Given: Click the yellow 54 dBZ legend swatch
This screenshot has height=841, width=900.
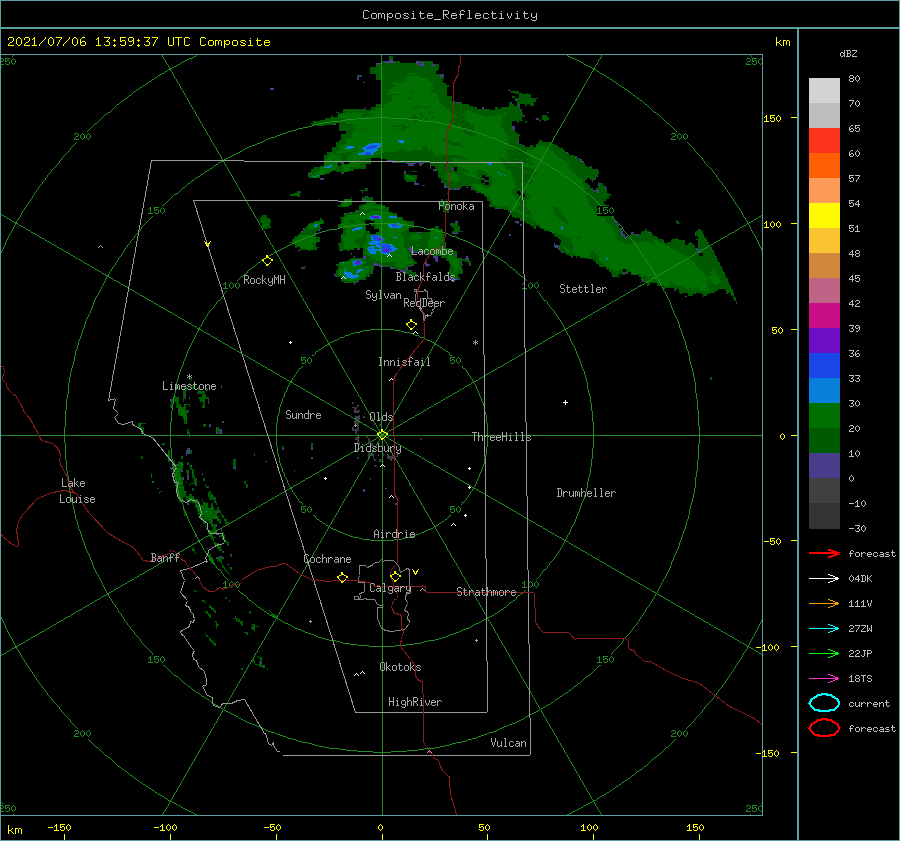Looking at the screenshot, I should tap(824, 215).
